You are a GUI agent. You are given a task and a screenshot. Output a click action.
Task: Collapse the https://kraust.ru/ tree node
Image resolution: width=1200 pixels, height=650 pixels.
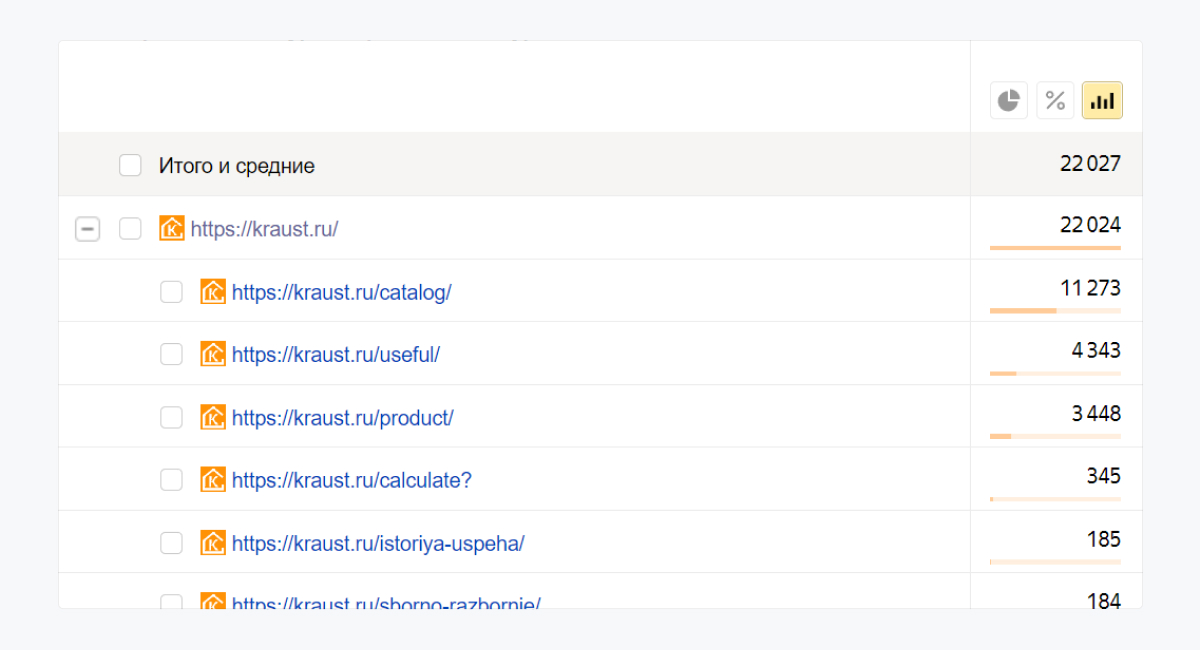point(87,229)
